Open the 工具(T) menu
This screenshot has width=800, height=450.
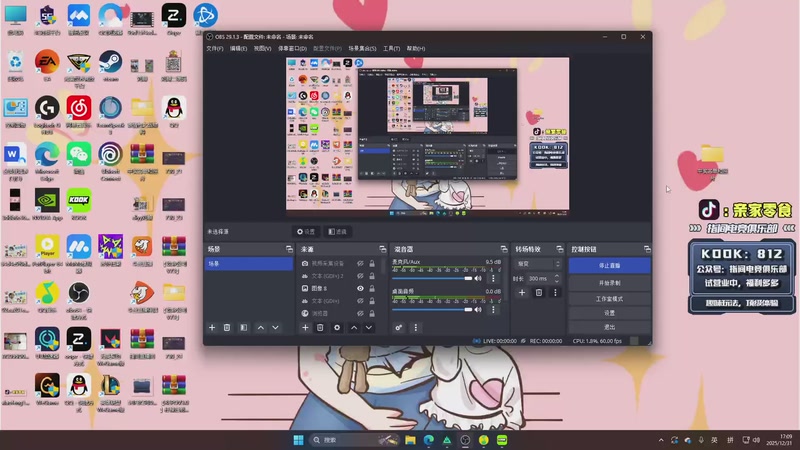(x=391, y=48)
